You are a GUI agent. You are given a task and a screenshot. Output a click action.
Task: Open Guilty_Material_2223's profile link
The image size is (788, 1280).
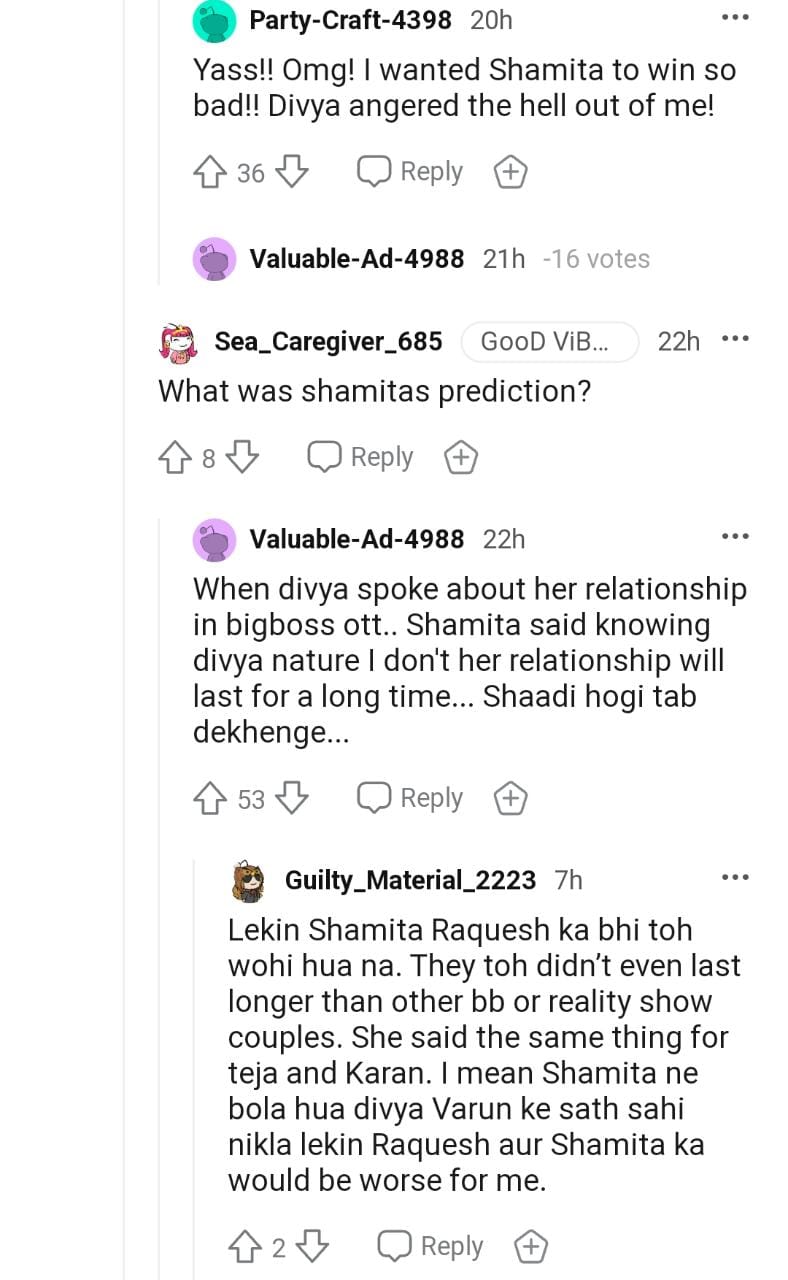(410, 880)
